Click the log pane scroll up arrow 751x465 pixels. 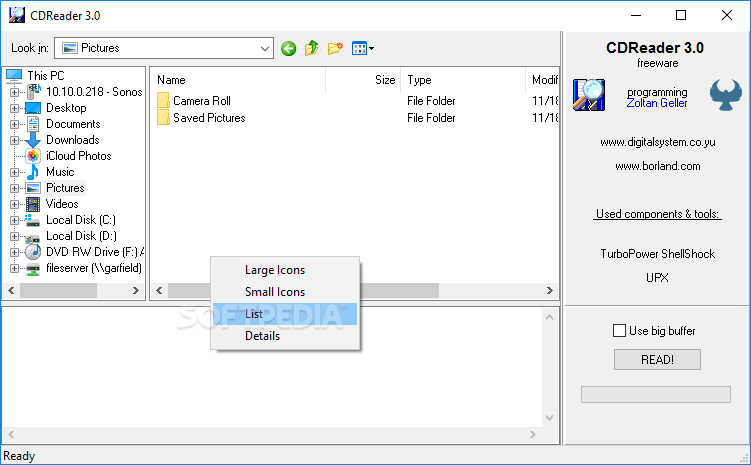(549, 317)
